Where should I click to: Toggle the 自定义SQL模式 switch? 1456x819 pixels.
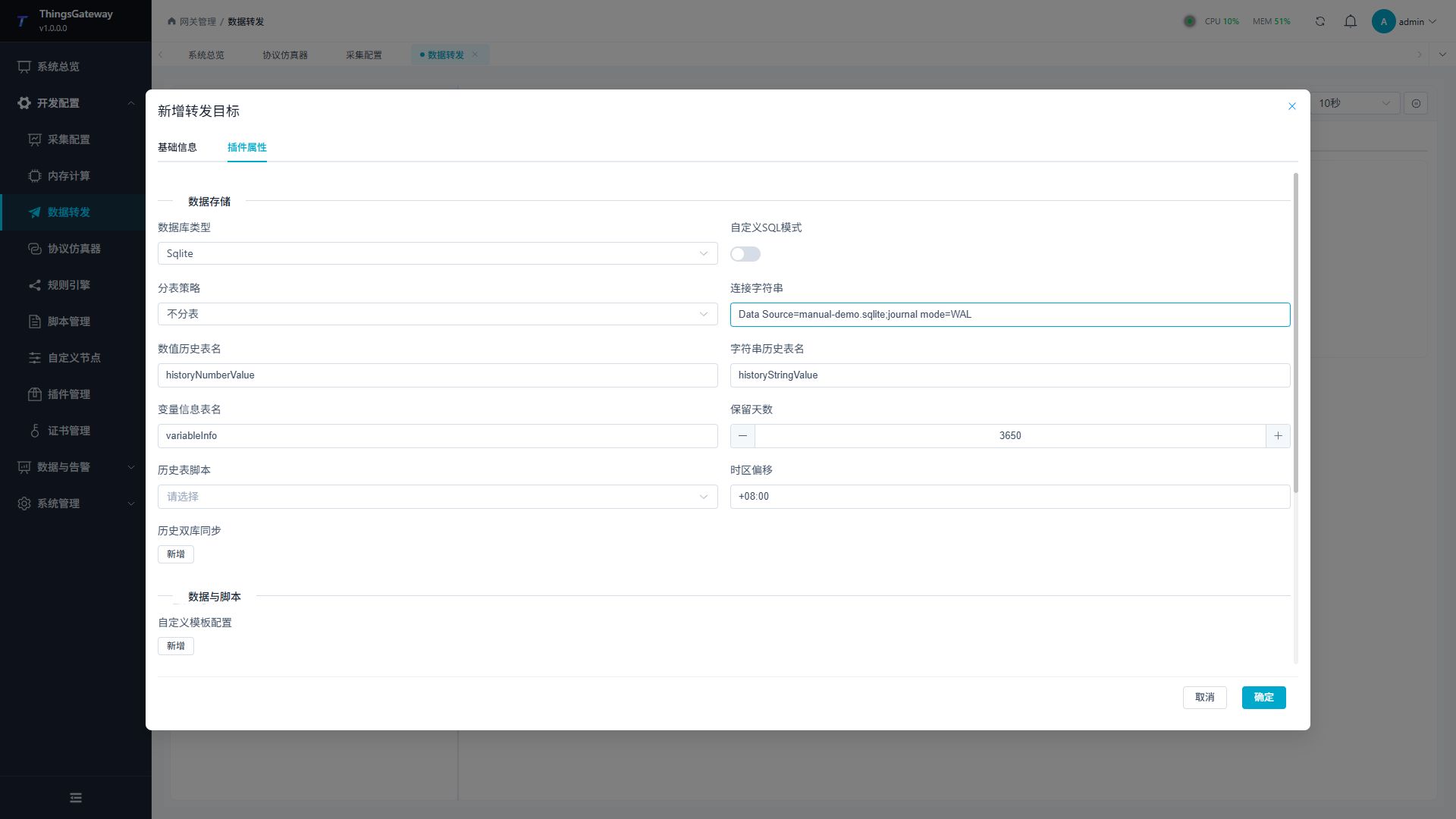(745, 254)
